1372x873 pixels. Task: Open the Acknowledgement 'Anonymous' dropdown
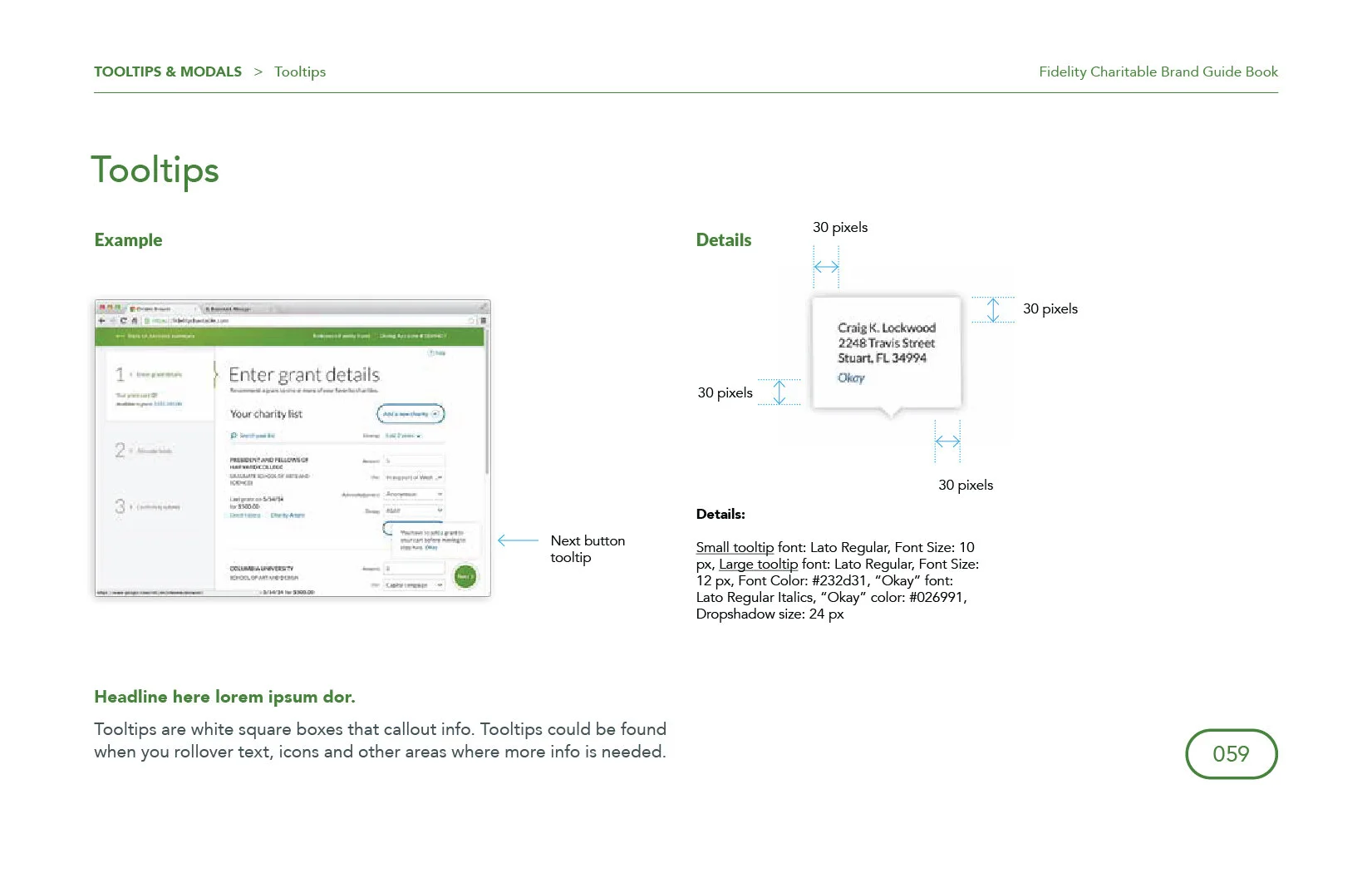point(414,494)
